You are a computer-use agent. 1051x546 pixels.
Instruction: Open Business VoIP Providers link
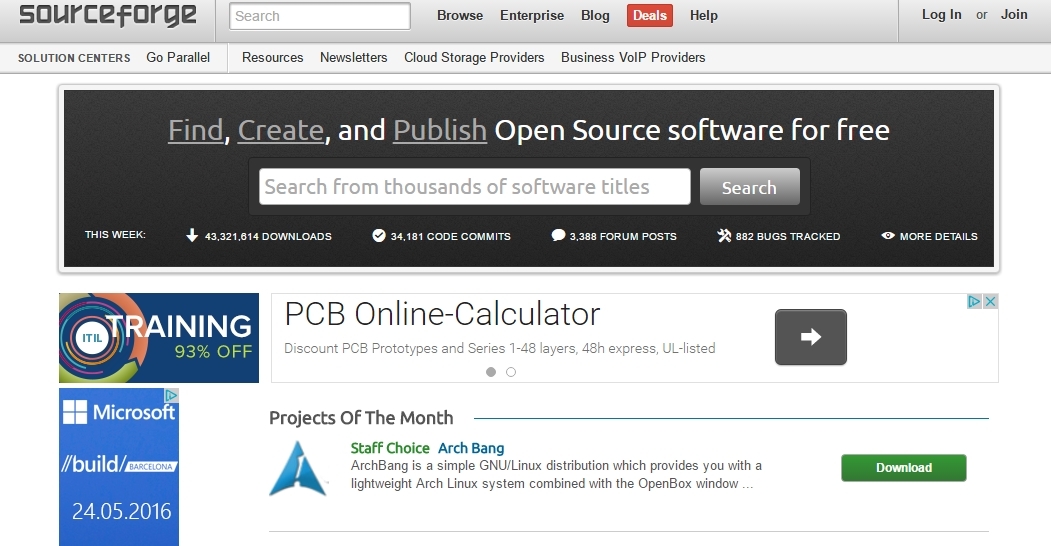click(x=633, y=58)
